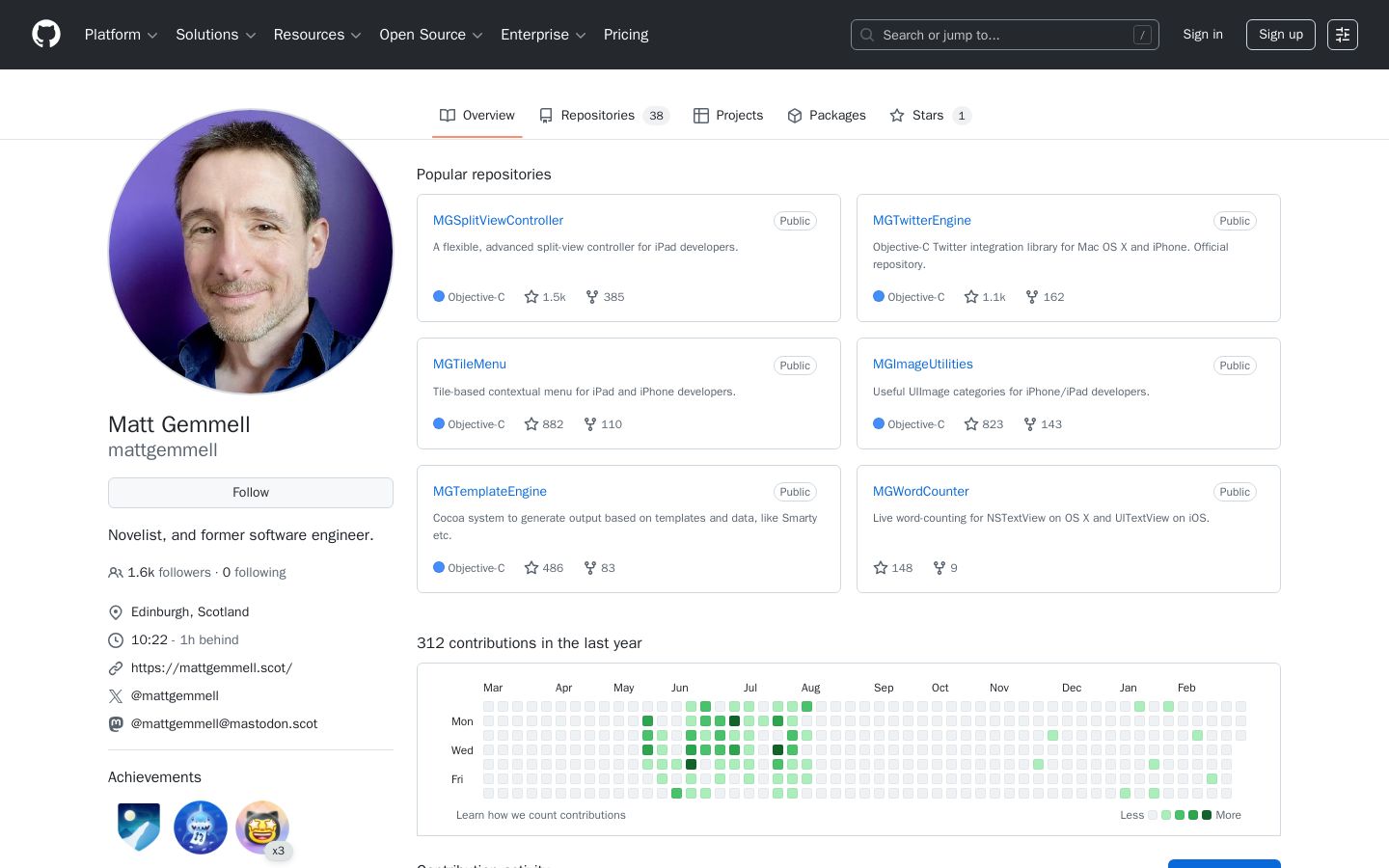The image size is (1389, 868).
Task: Click the lightest green legend square
Action: [1166, 816]
